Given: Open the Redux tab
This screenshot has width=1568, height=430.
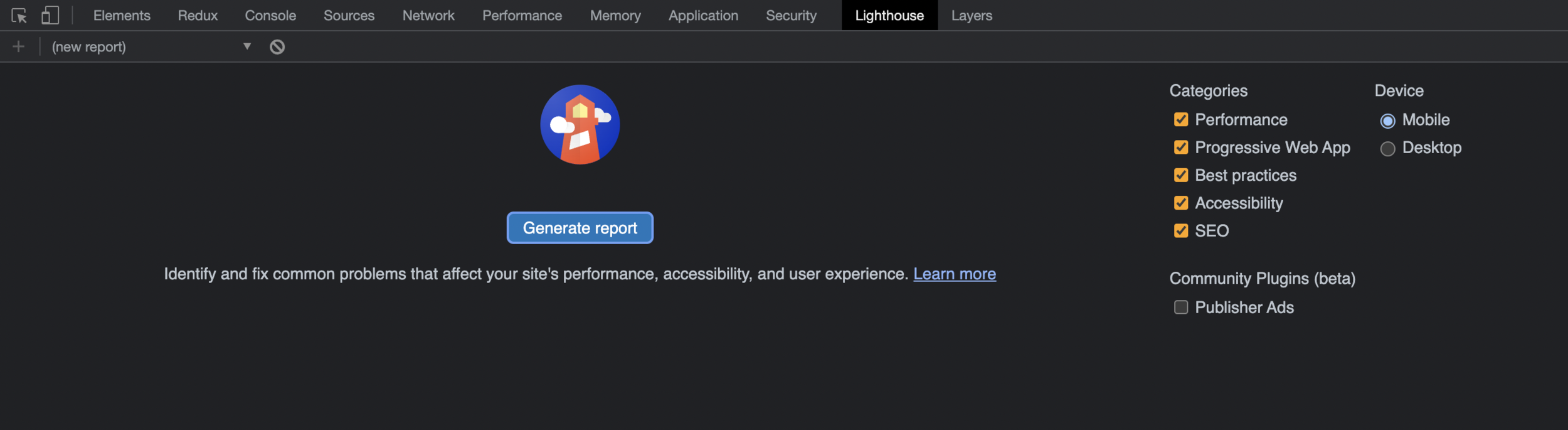Looking at the screenshot, I should point(198,15).
